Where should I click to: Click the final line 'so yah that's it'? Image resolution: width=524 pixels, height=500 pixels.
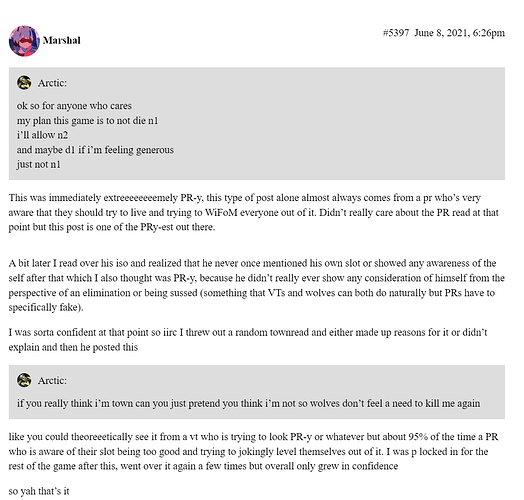pos(39,491)
